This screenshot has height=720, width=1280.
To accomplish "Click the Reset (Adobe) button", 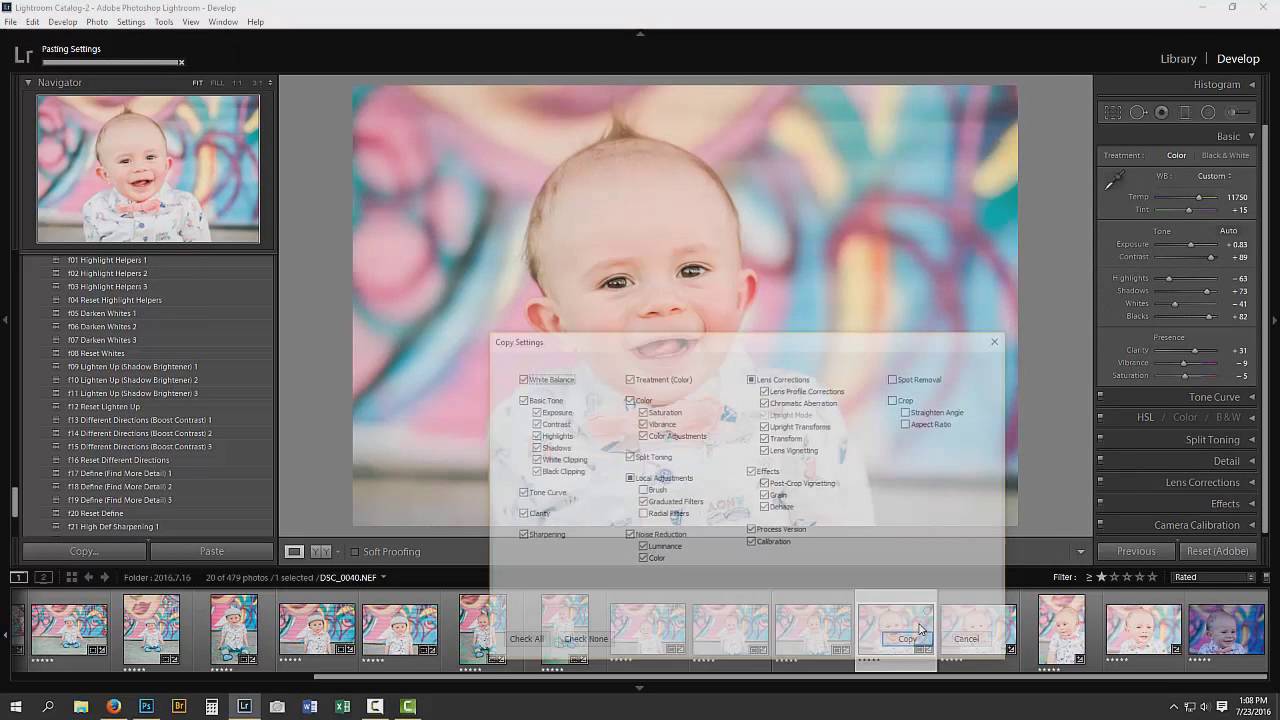I will [1217, 551].
